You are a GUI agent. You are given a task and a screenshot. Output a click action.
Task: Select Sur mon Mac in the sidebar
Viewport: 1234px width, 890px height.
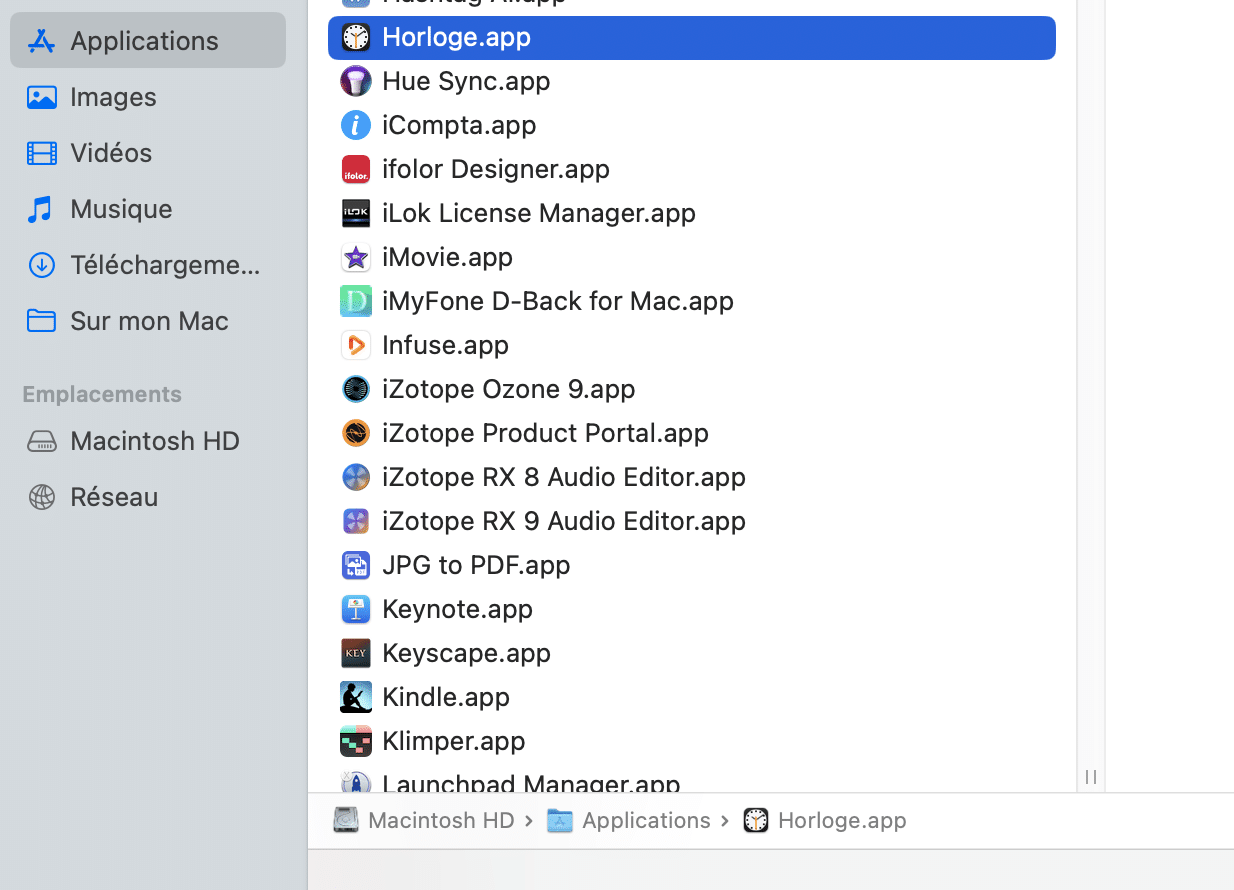tap(148, 321)
